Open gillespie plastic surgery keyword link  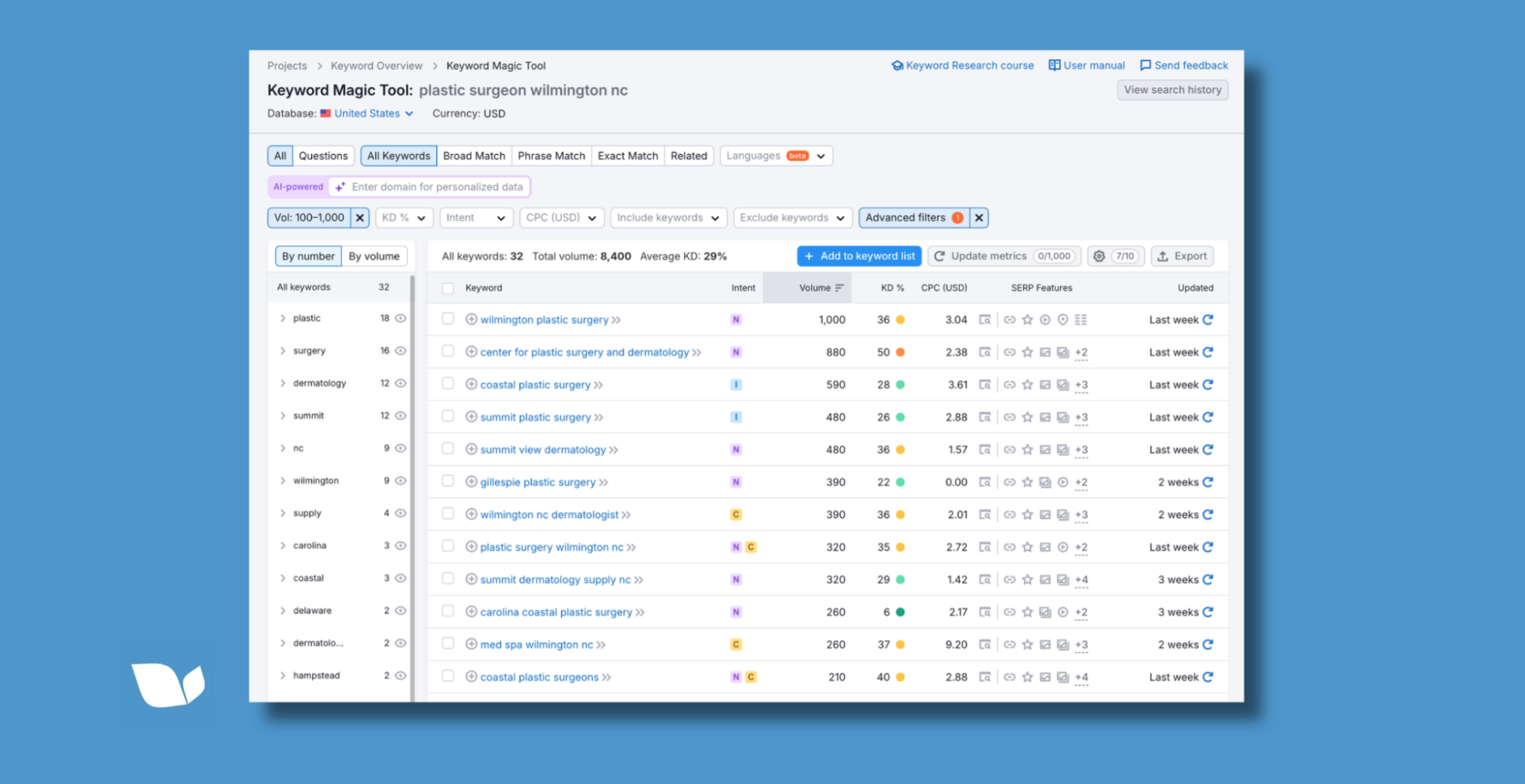(x=538, y=482)
